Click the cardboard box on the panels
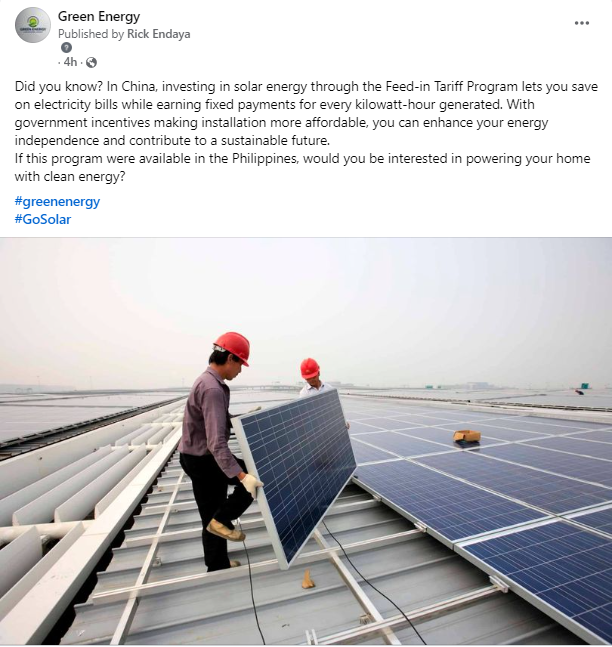 click(x=466, y=436)
